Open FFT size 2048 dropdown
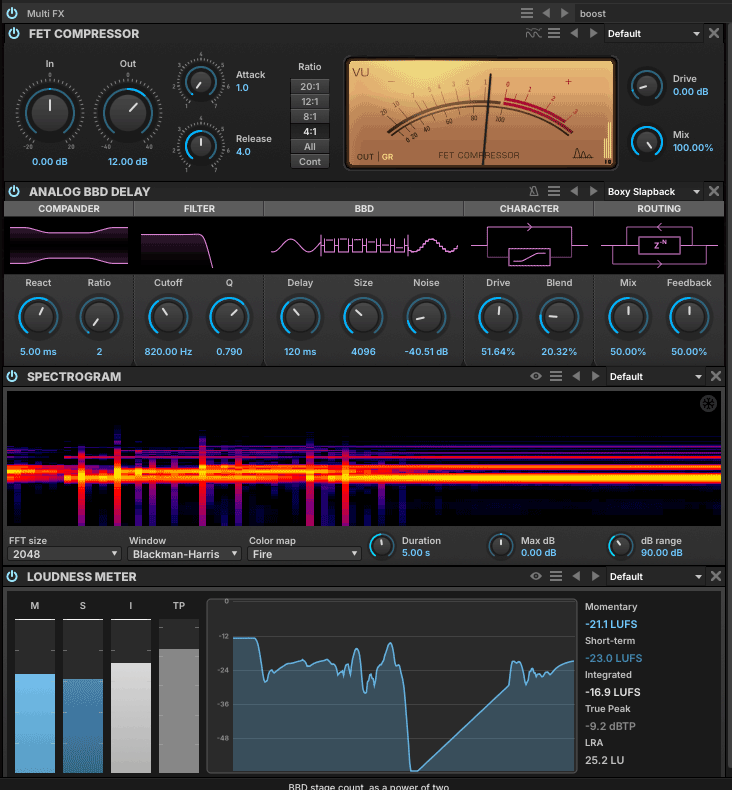The height and width of the screenshot is (790, 732). [64, 554]
